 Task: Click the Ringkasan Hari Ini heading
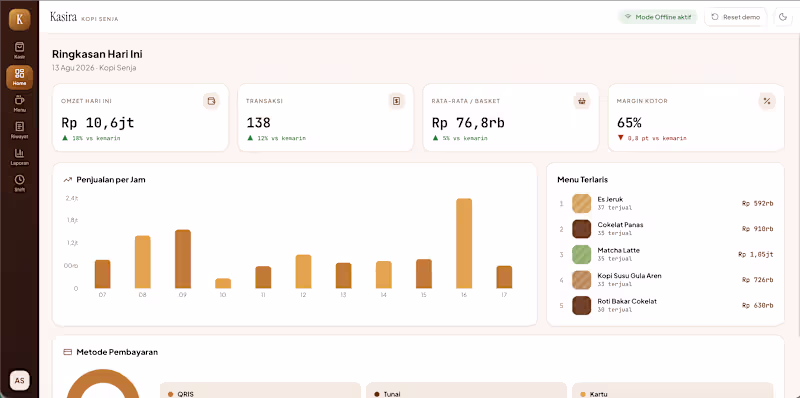(x=97, y=54)
